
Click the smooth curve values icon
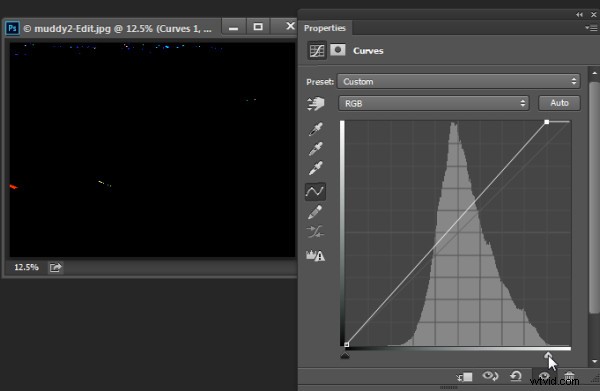[315, 231]
